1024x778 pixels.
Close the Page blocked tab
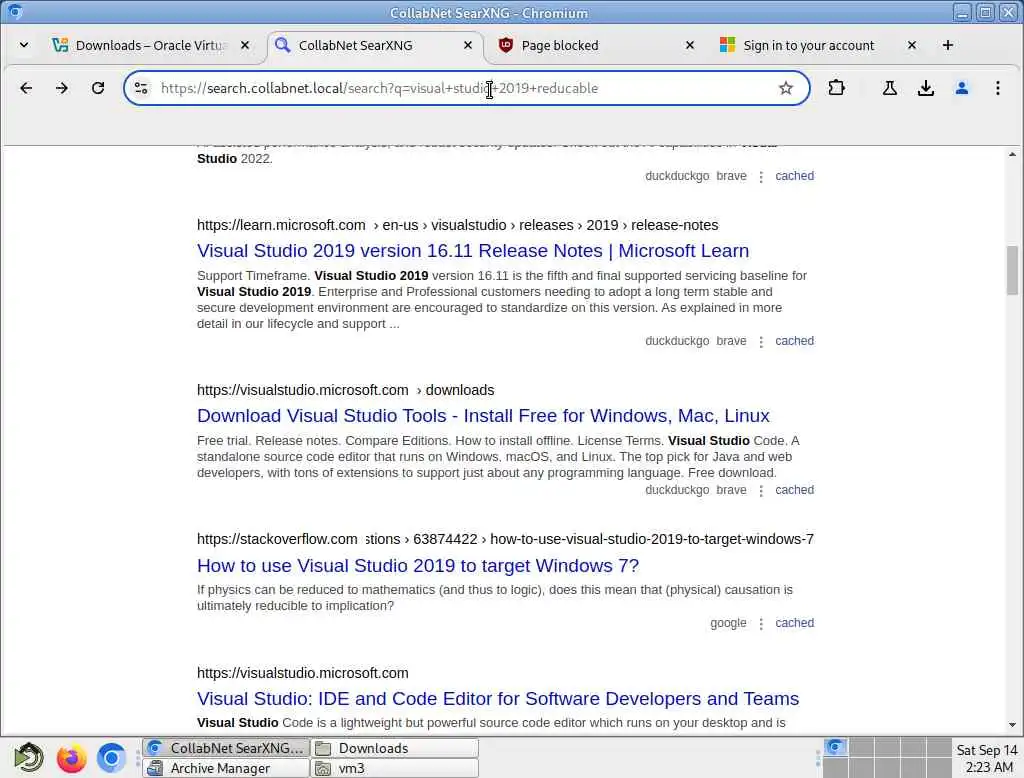[690, 45]
